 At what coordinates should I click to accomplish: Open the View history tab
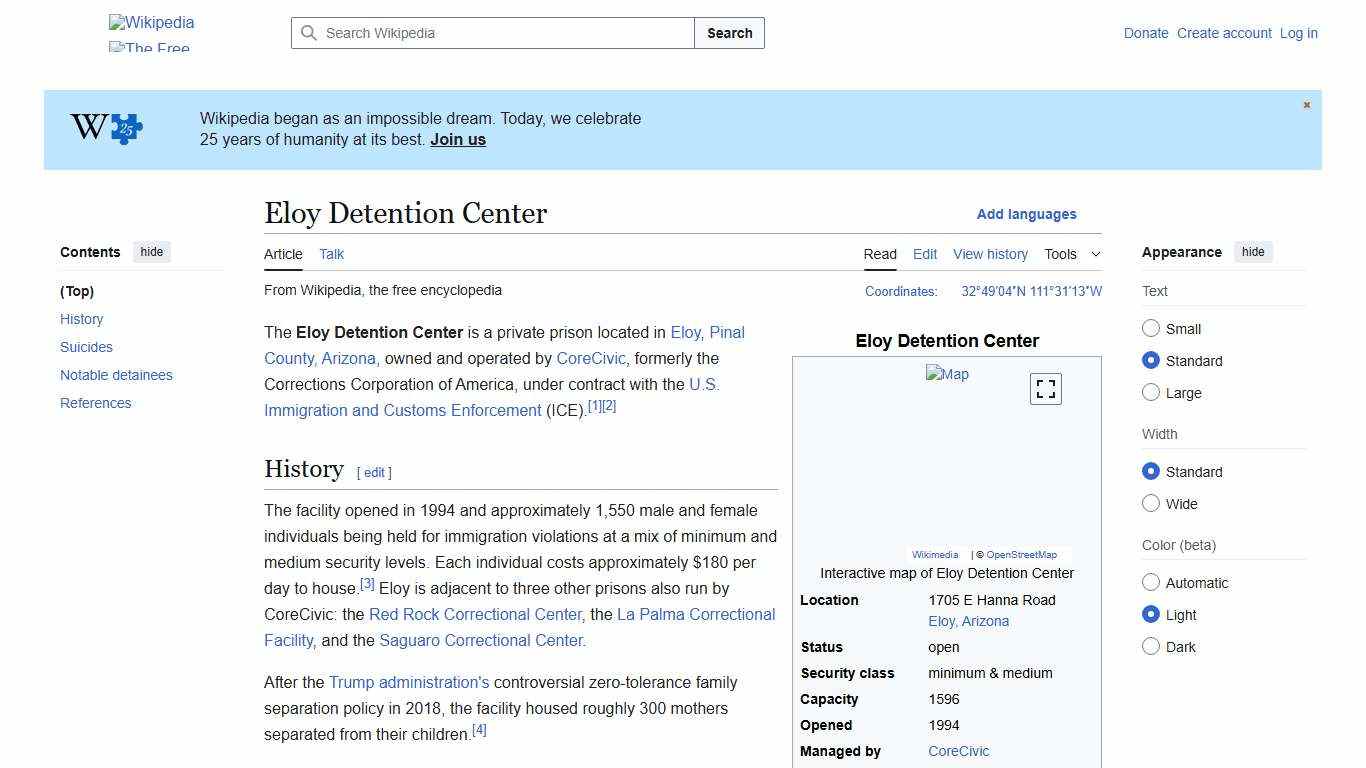990,254
